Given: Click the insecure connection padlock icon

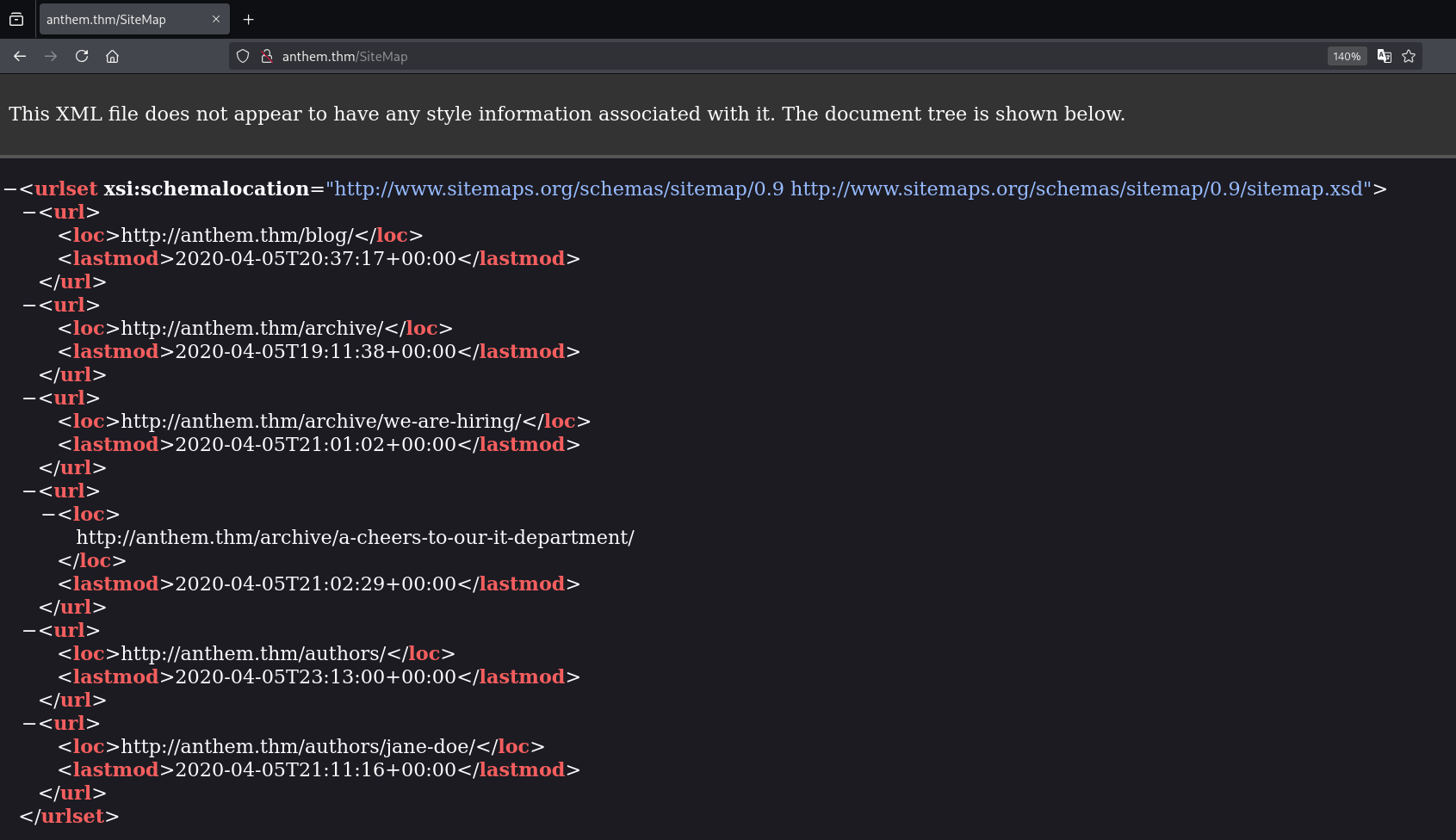Looking at the screenshot, I should (x=267, y=56).
